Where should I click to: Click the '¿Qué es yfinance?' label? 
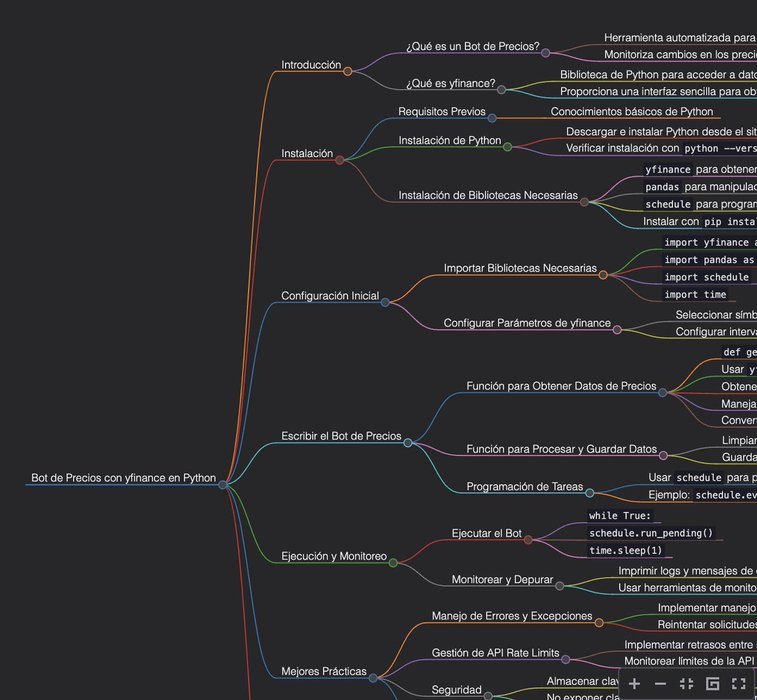click(x=451, y=84)
